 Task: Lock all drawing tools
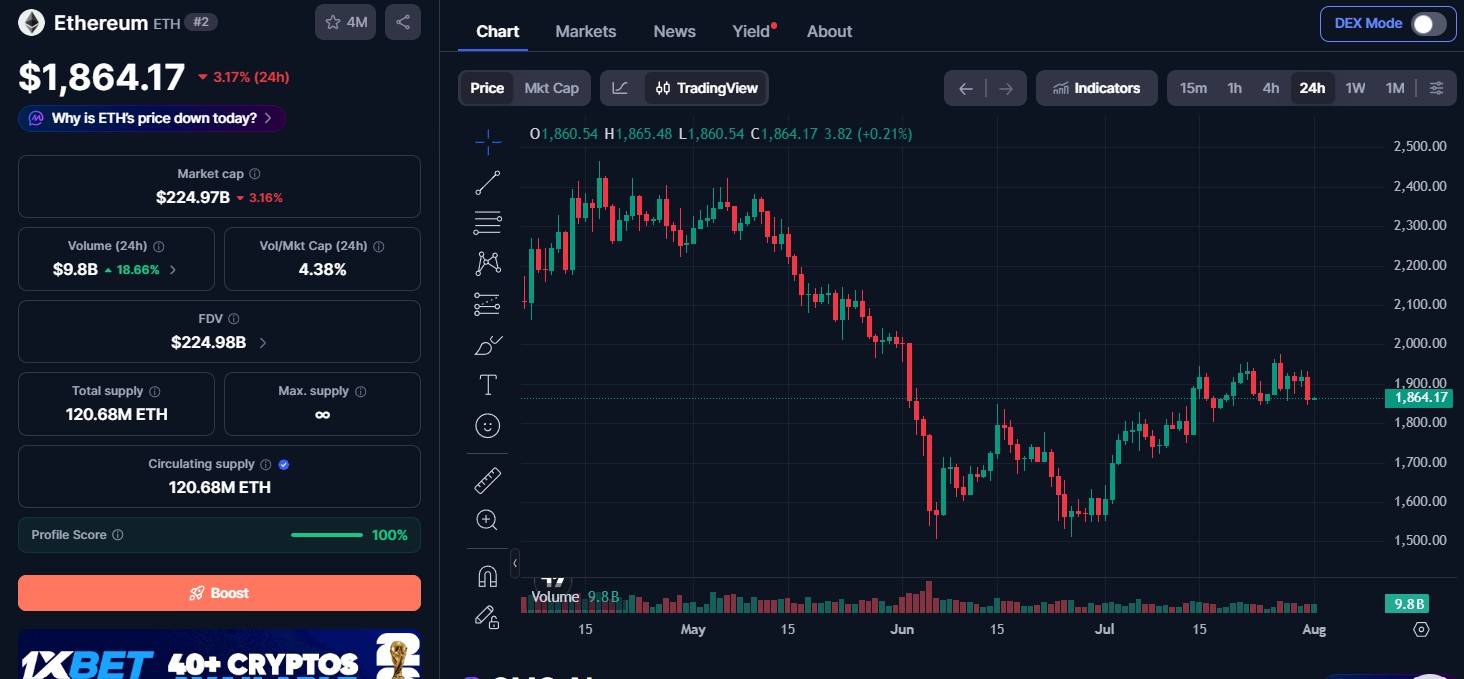tap(488, 617)
